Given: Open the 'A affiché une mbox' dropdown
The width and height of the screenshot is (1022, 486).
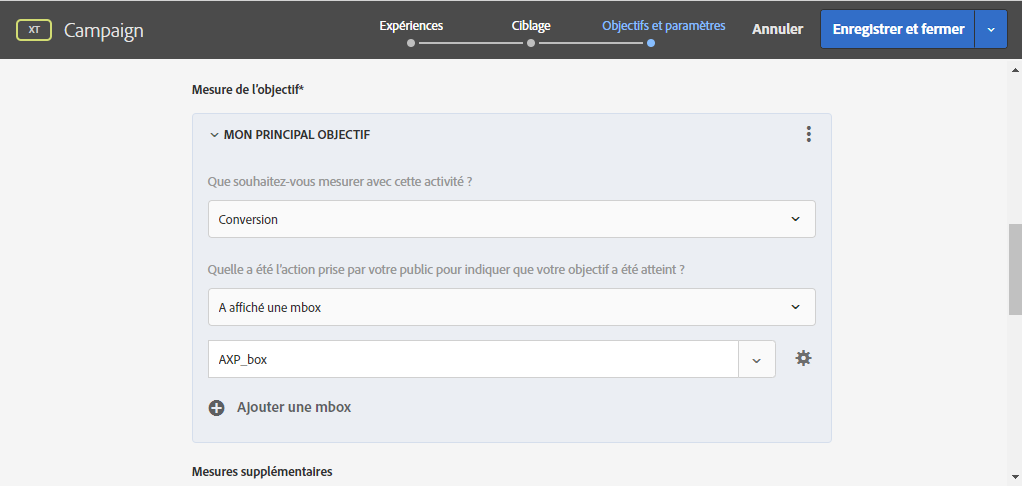Looking at the screenshot, I should [x=511, y=307].
